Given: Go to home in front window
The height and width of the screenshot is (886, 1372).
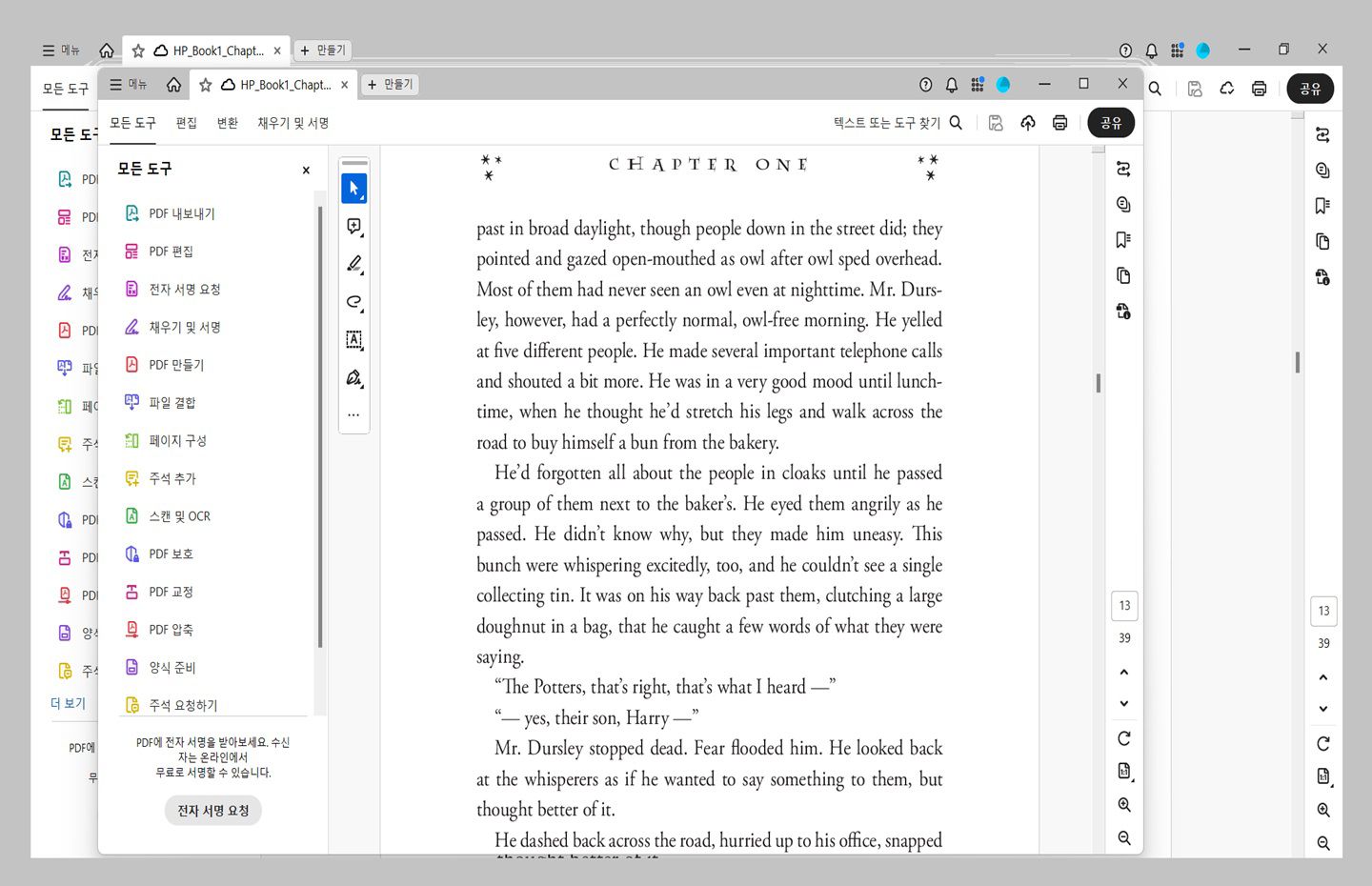Looking at the screenshot, I should coord(173,85).
